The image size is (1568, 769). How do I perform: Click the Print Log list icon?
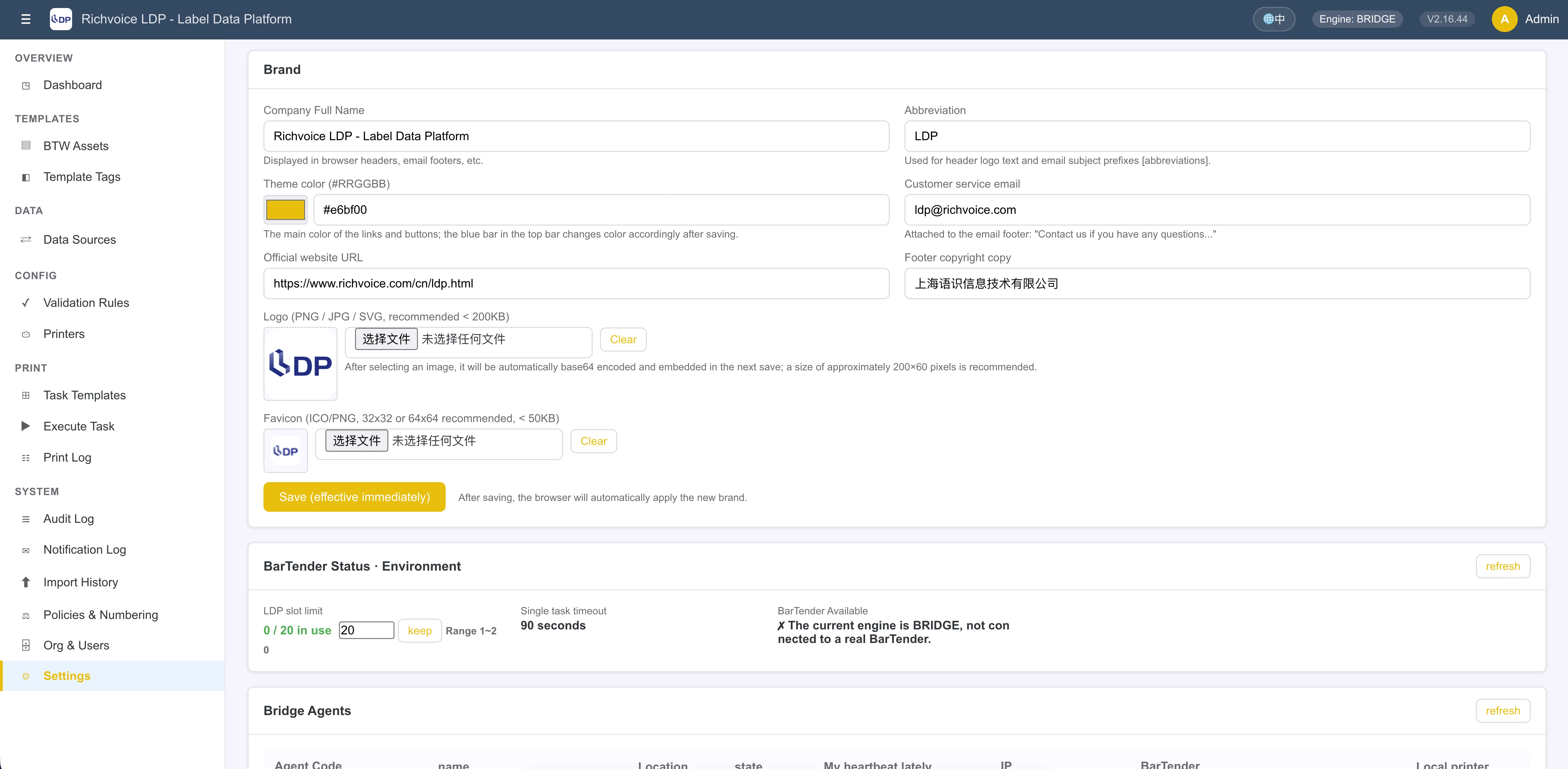coord(26,458)
